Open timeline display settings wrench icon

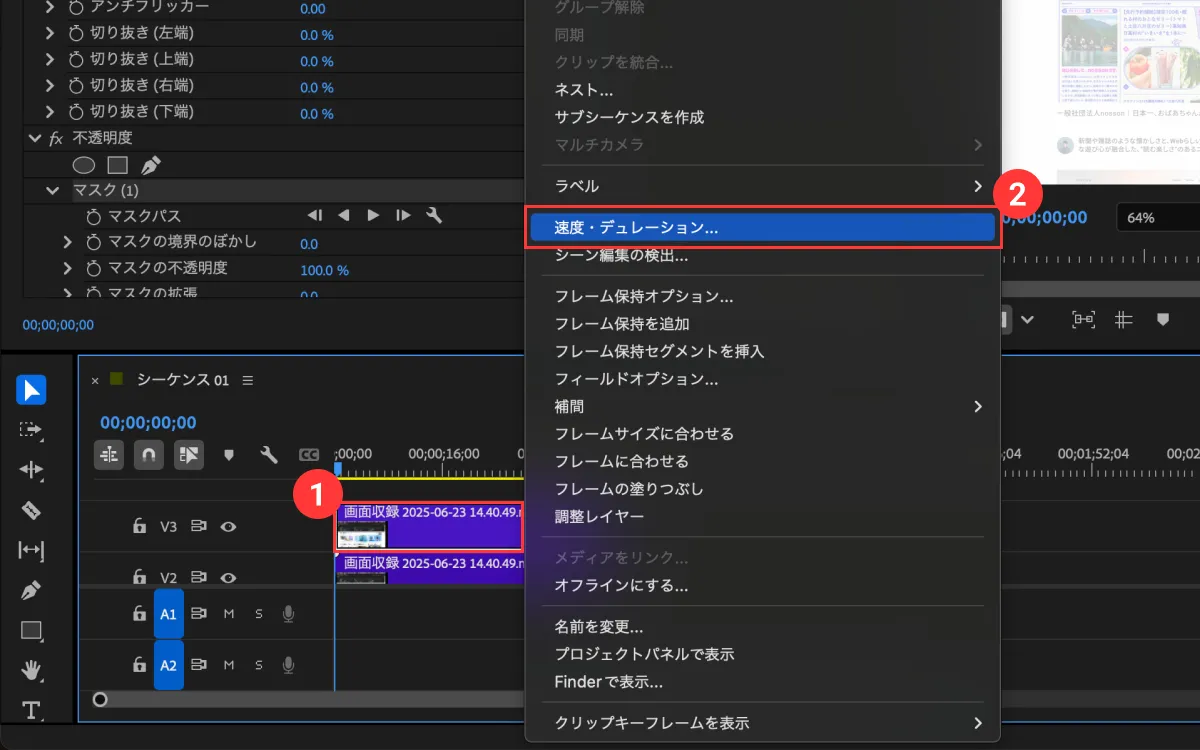point(268,455)
